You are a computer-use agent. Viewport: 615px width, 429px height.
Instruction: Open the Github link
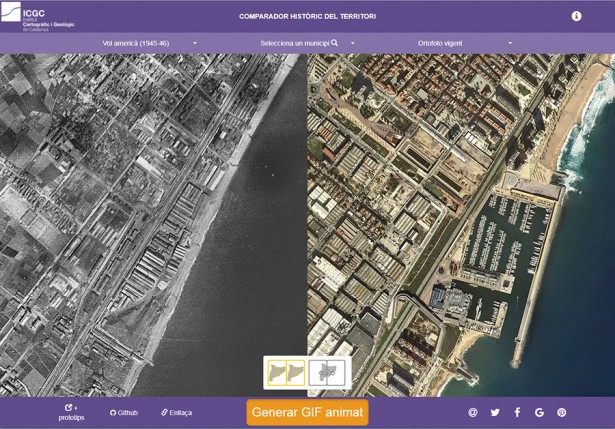click(124, 412)
